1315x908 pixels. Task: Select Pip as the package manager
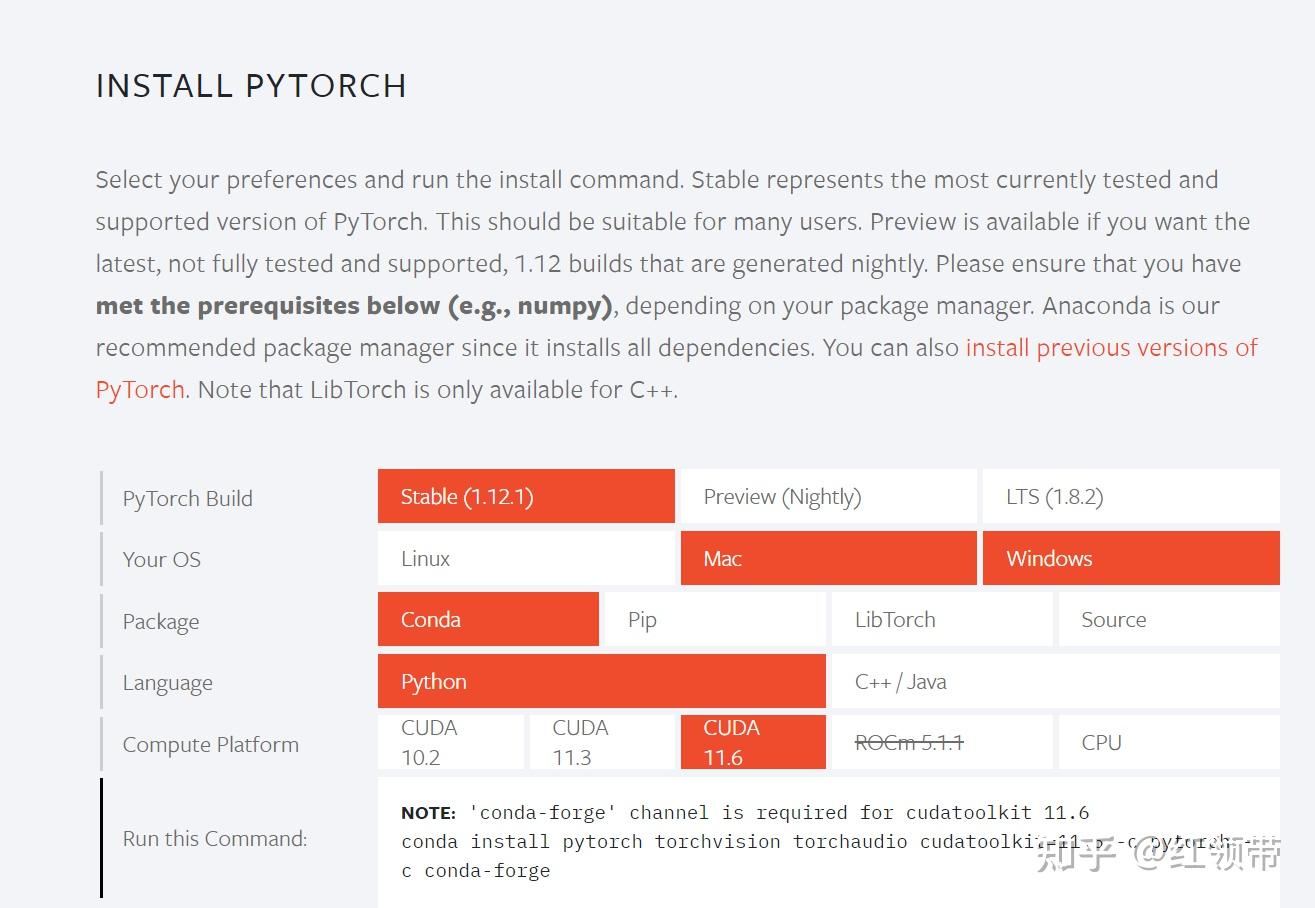pos(714,619)
